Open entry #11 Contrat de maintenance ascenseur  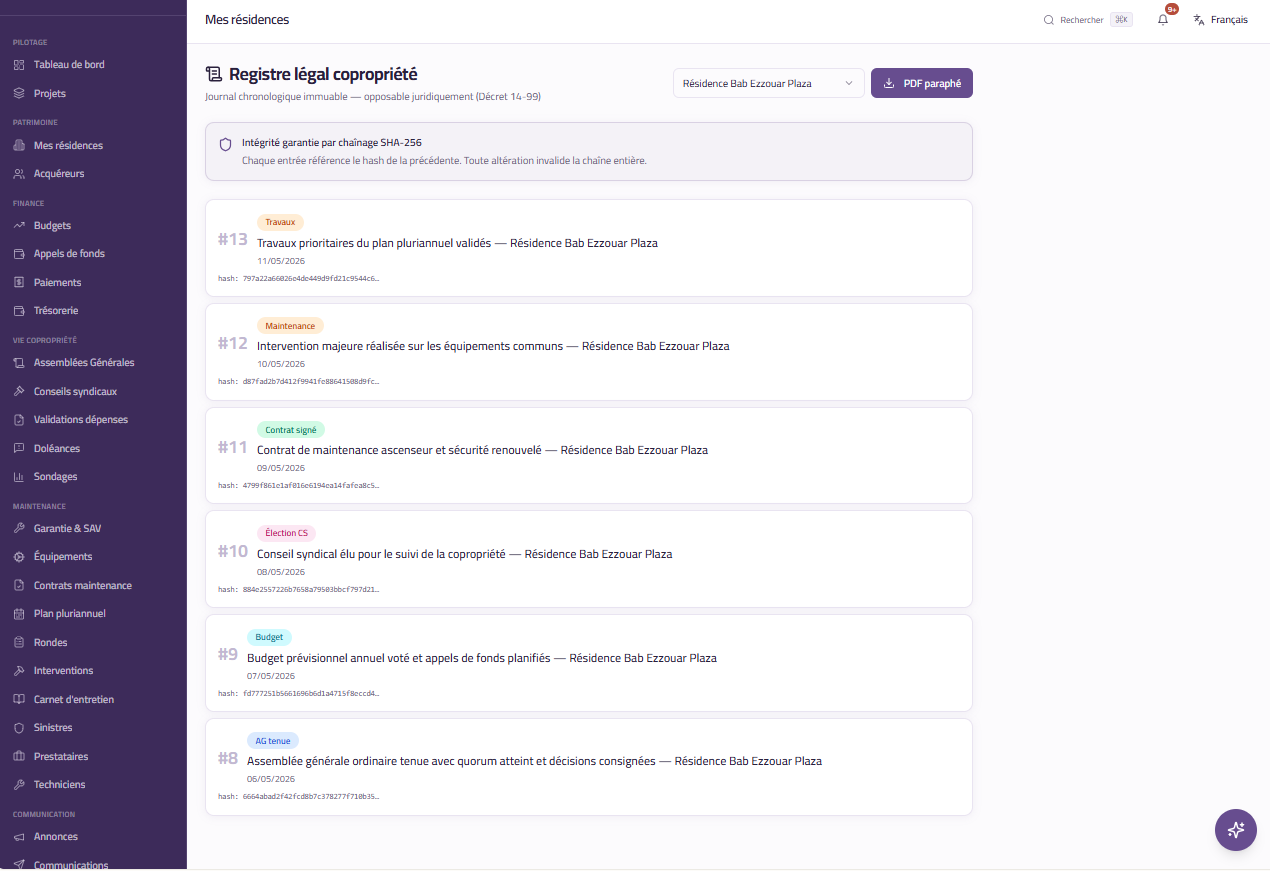pos(589,455)
